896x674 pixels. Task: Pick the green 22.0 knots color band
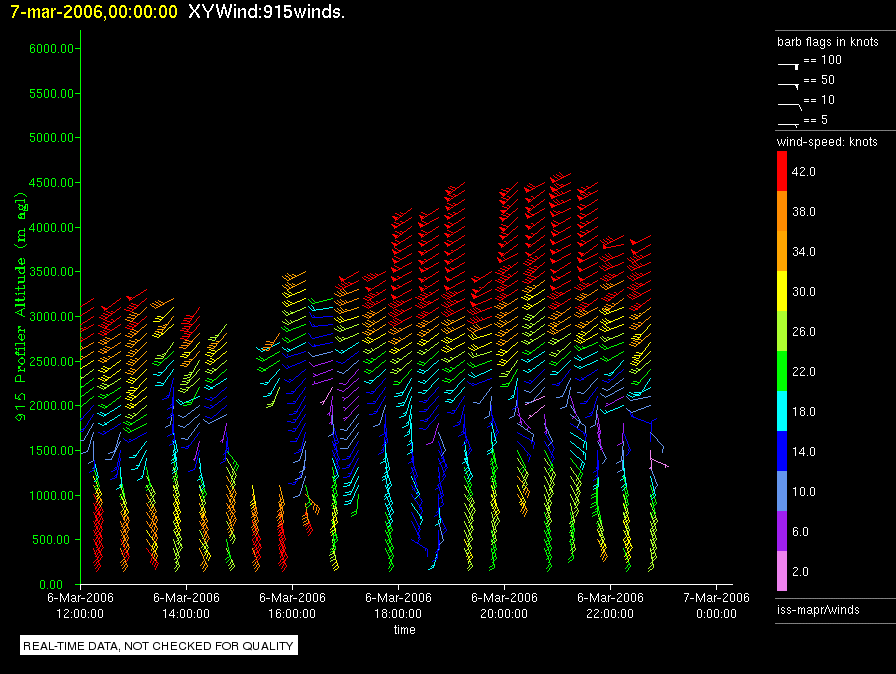[782, 372]
